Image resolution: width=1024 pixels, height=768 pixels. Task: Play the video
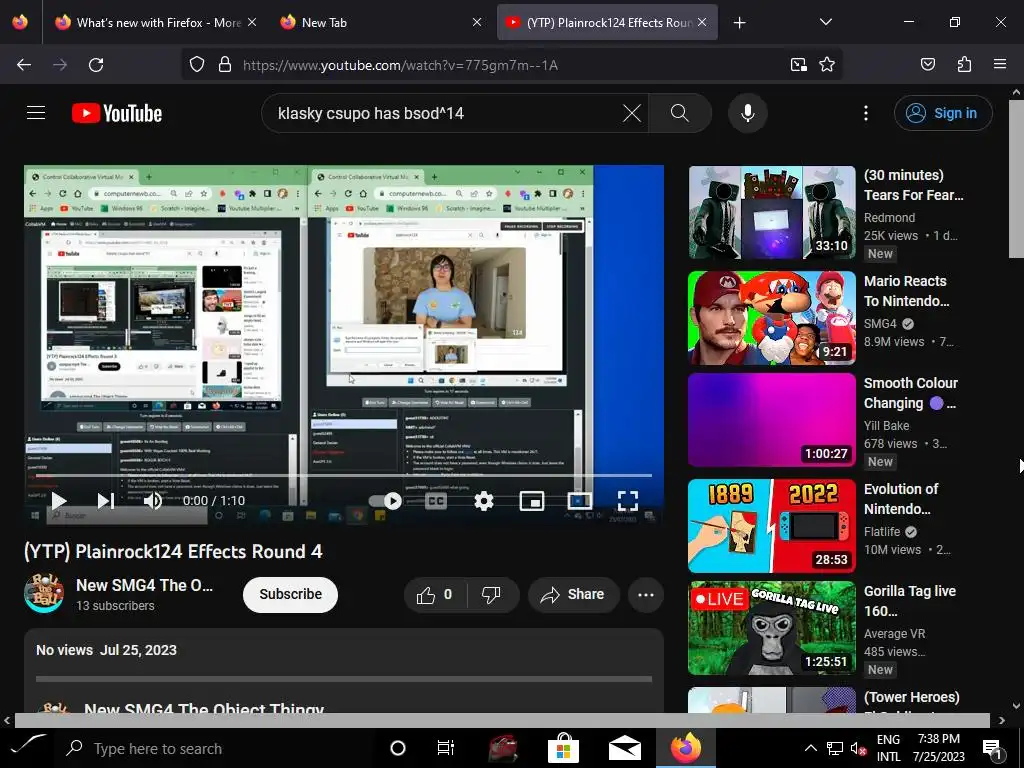(x=59, y=501)
